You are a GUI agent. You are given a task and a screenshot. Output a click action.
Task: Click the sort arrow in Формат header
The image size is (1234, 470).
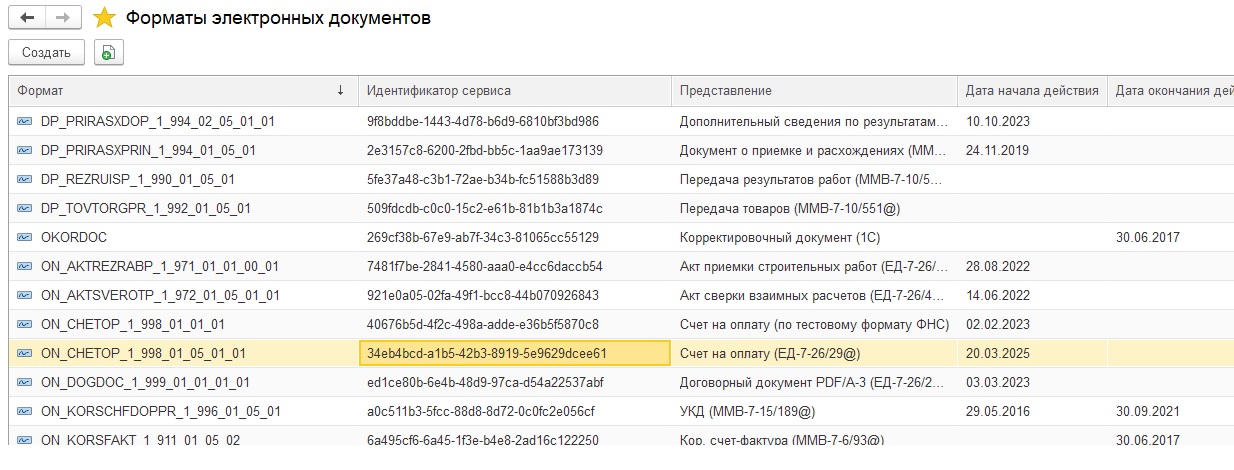[340, 90]
